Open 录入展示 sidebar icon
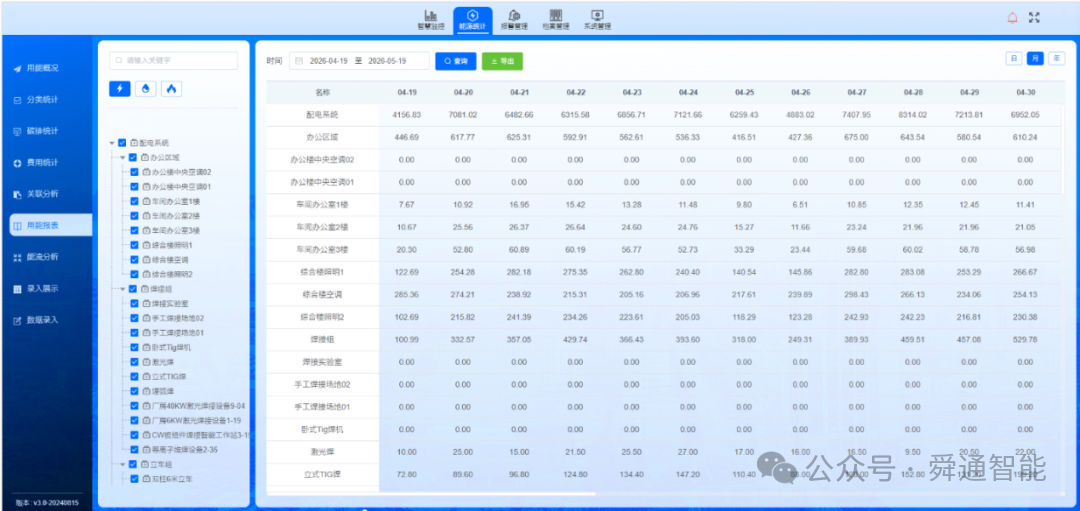This screenshot has height=511, width=1080. [x=17, y=289]
